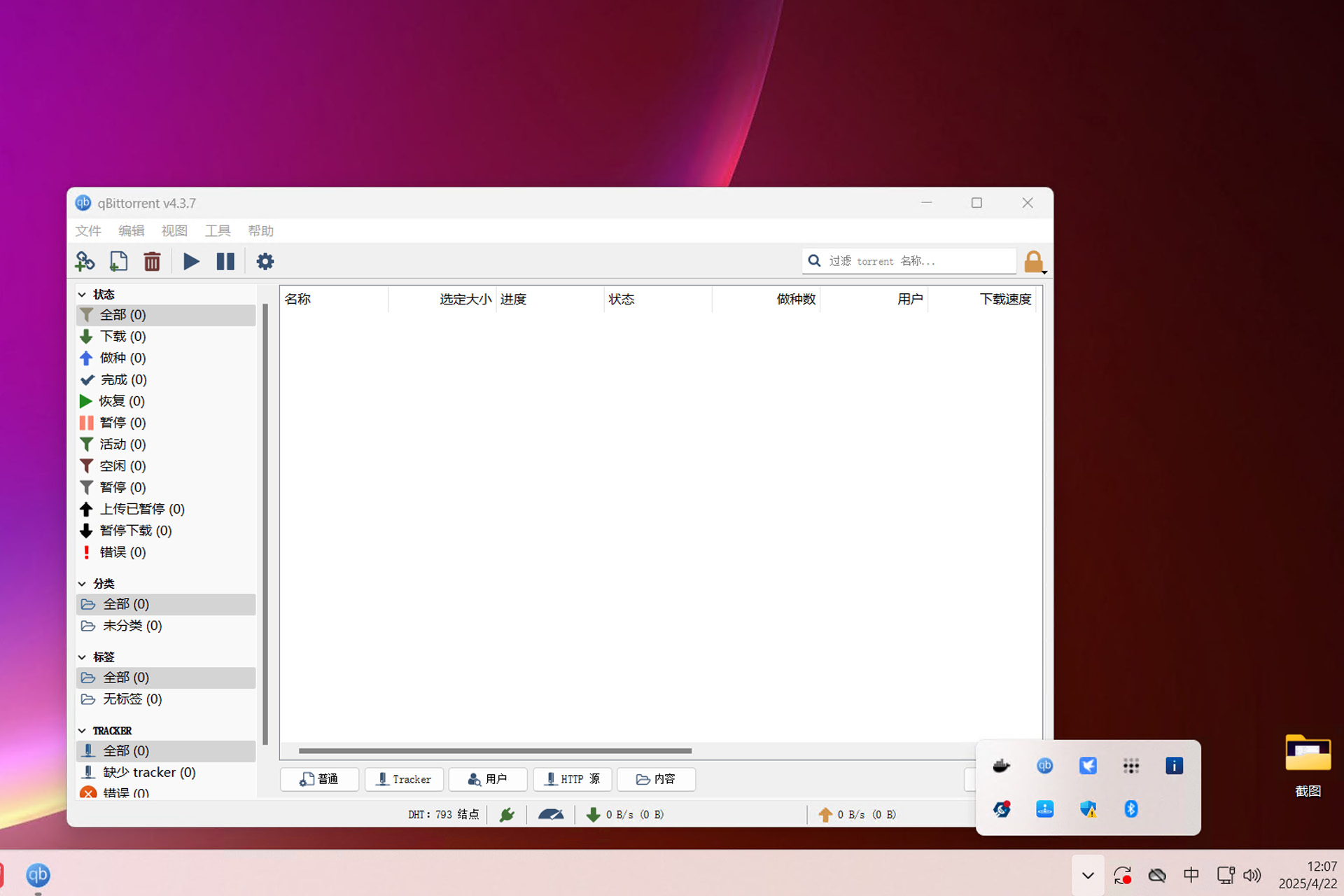Click the sidebar vertical scrollbar
Viewport: 1344px width, 896px height.
tap(265, 525)
